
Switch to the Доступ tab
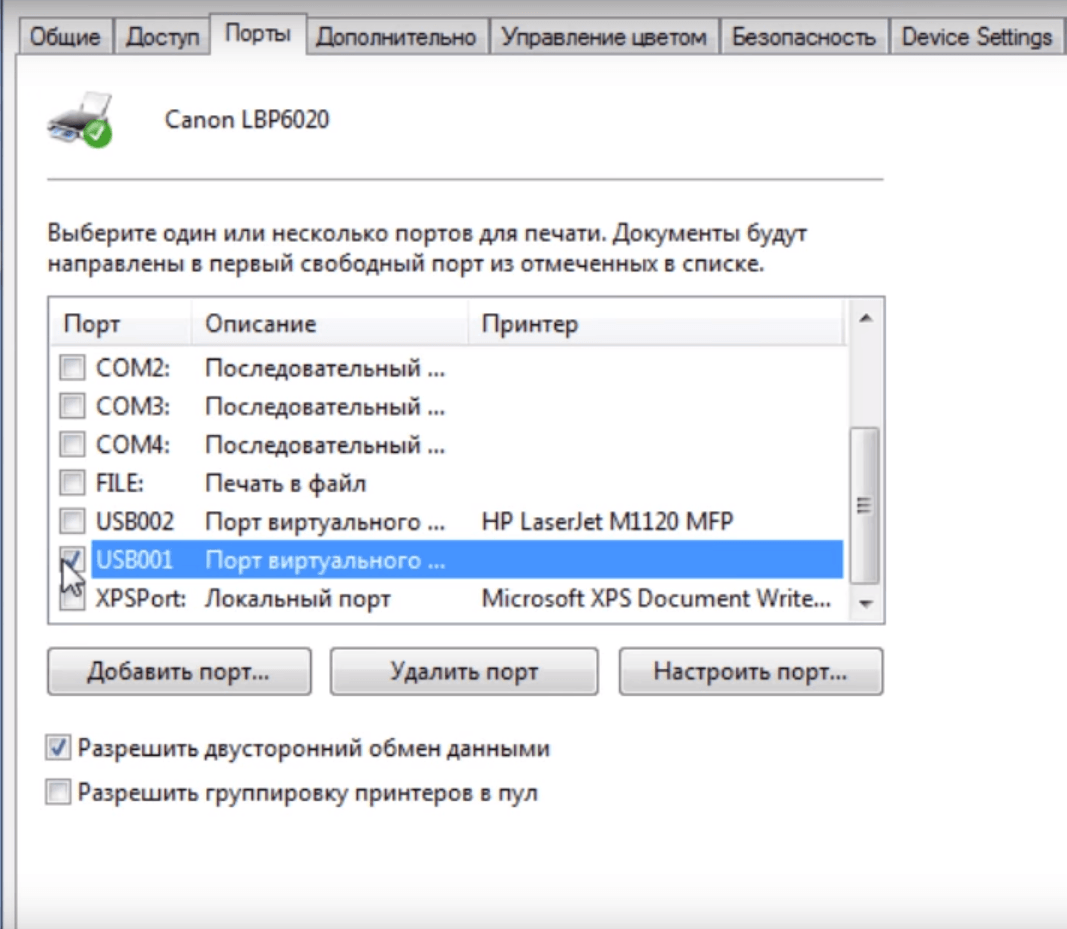[163, 38]
